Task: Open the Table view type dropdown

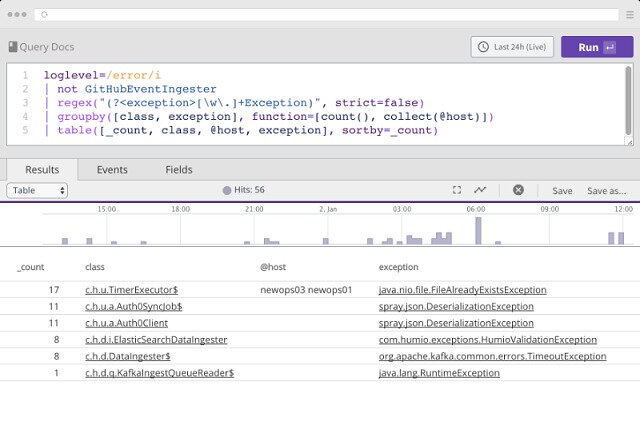Action: (37, 190)
